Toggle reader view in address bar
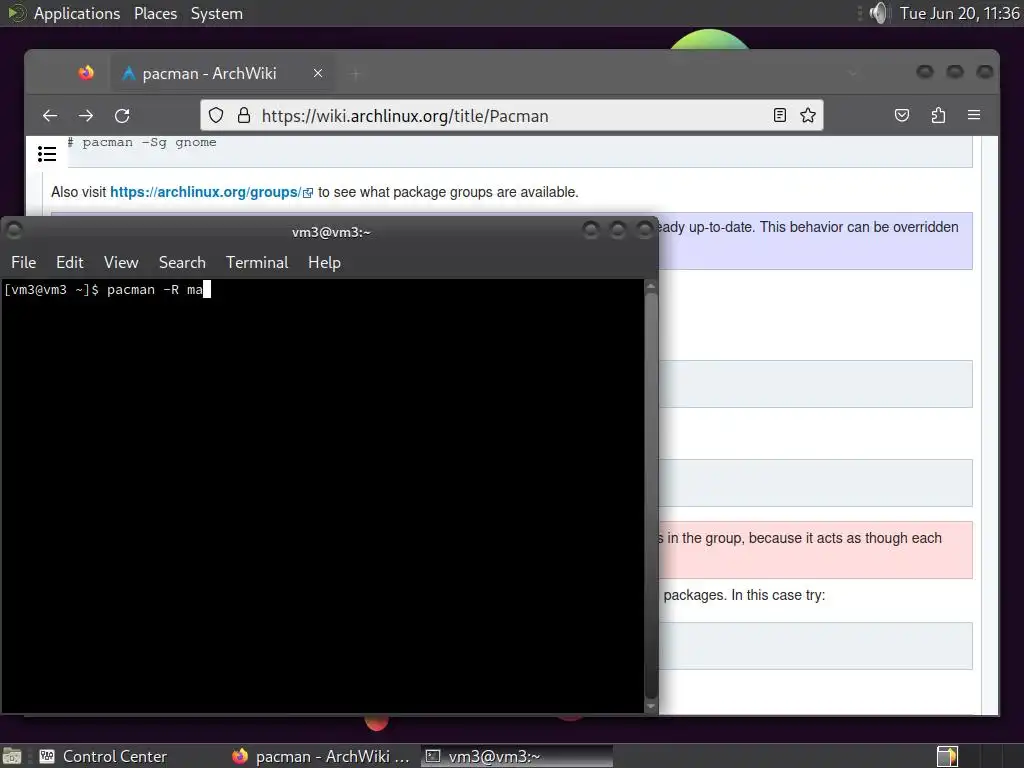1024x768 pixels. pyautogui.click(x=780, y=116)
